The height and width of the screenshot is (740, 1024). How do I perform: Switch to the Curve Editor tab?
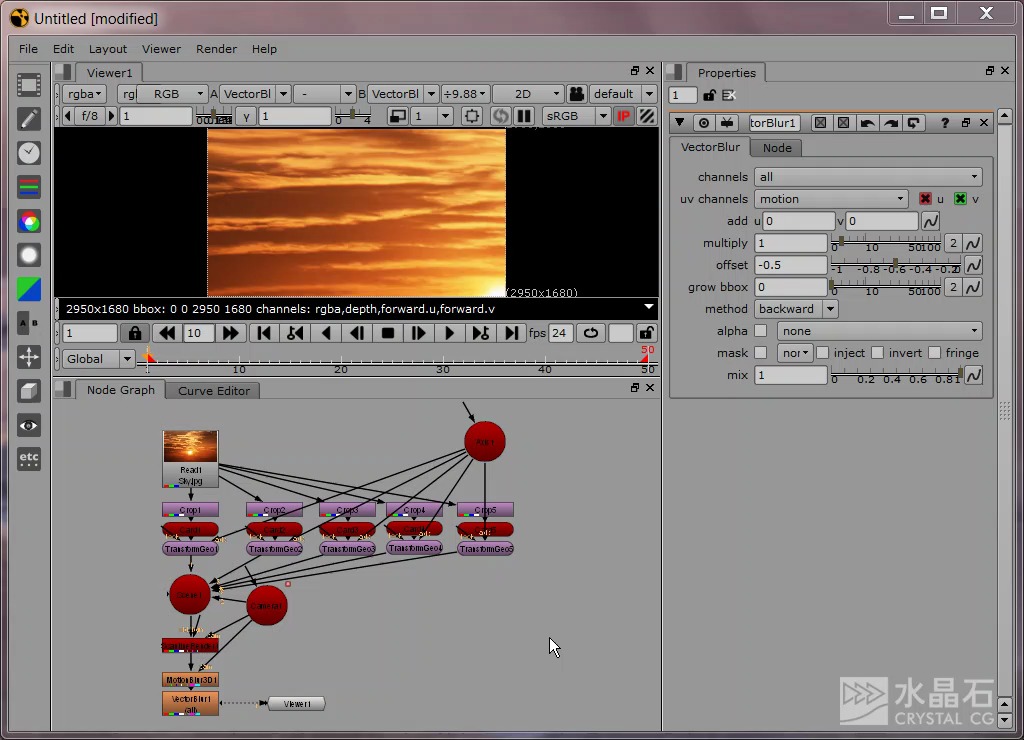[x=214, y=390]
